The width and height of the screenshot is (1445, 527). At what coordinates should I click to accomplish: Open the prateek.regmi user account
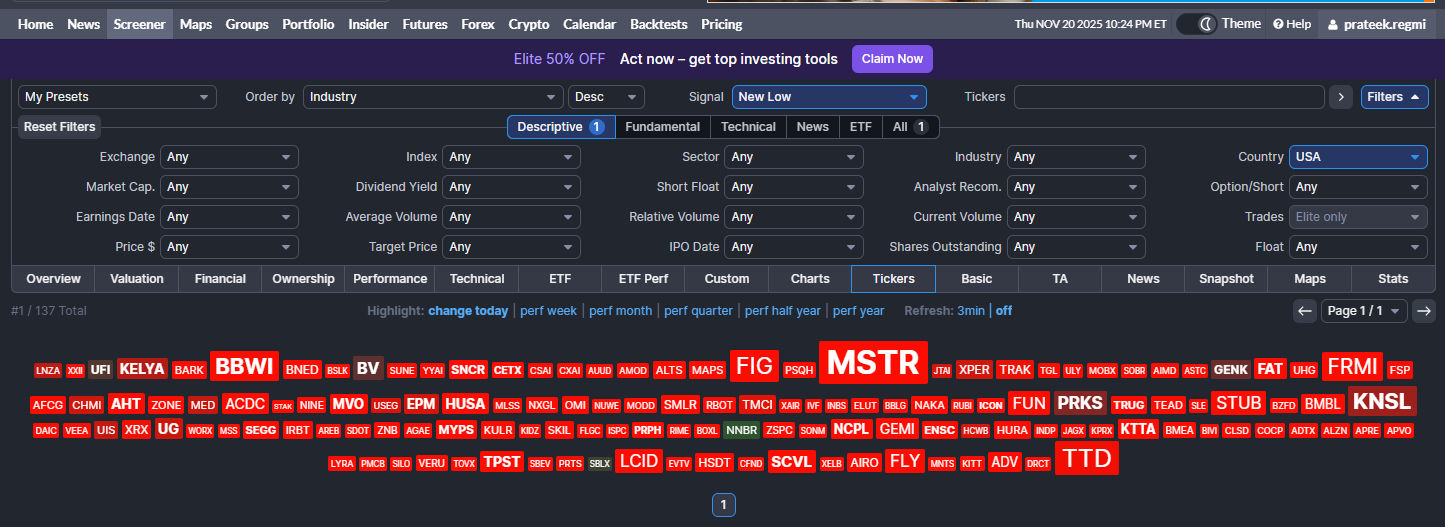1377,24
